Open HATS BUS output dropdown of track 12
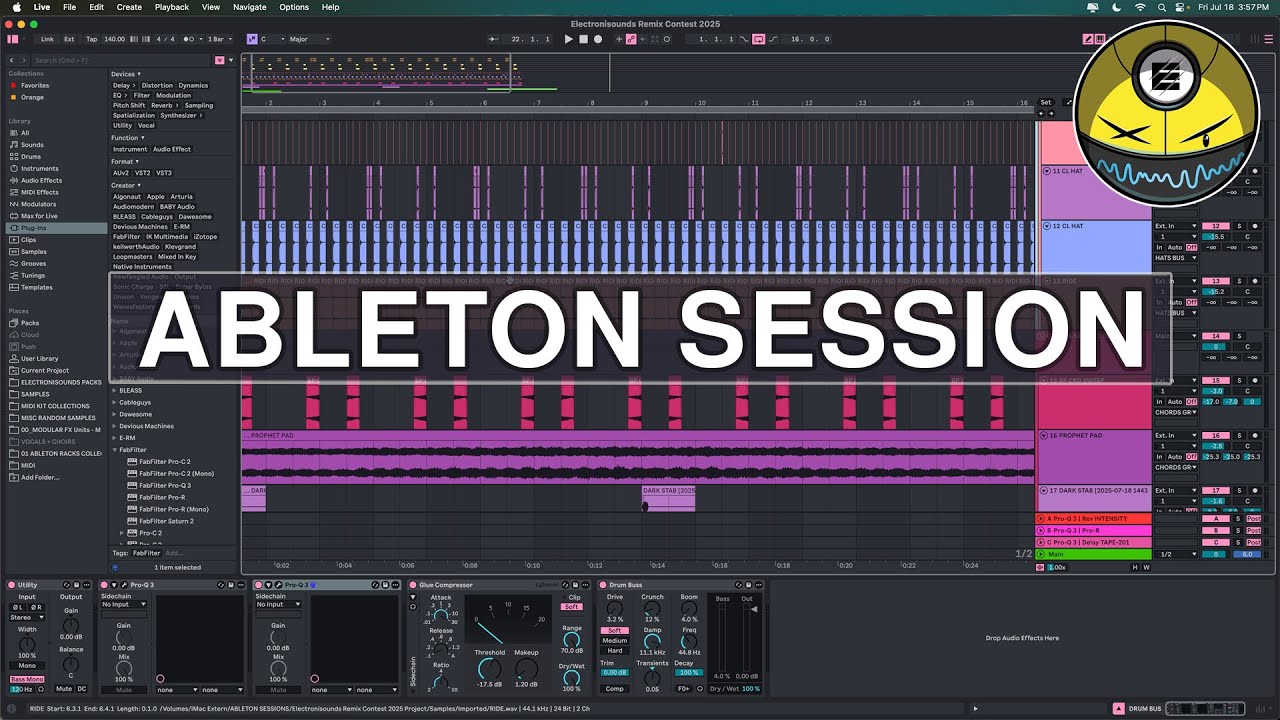 point(1176,258)
